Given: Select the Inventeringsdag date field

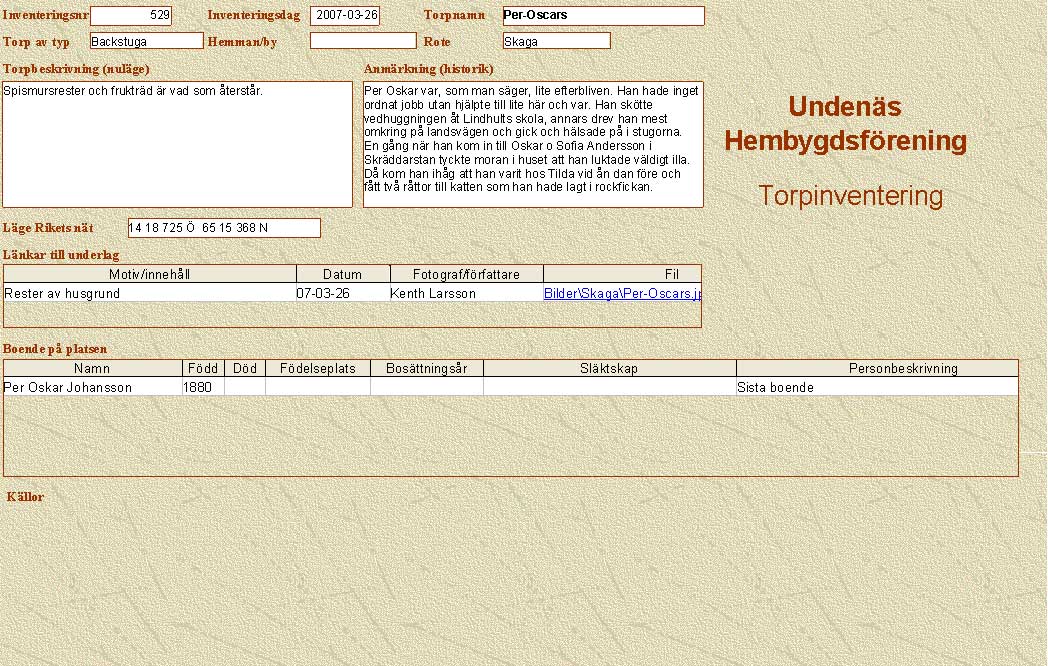Looking at the screenshot, I should coord(345,16).
